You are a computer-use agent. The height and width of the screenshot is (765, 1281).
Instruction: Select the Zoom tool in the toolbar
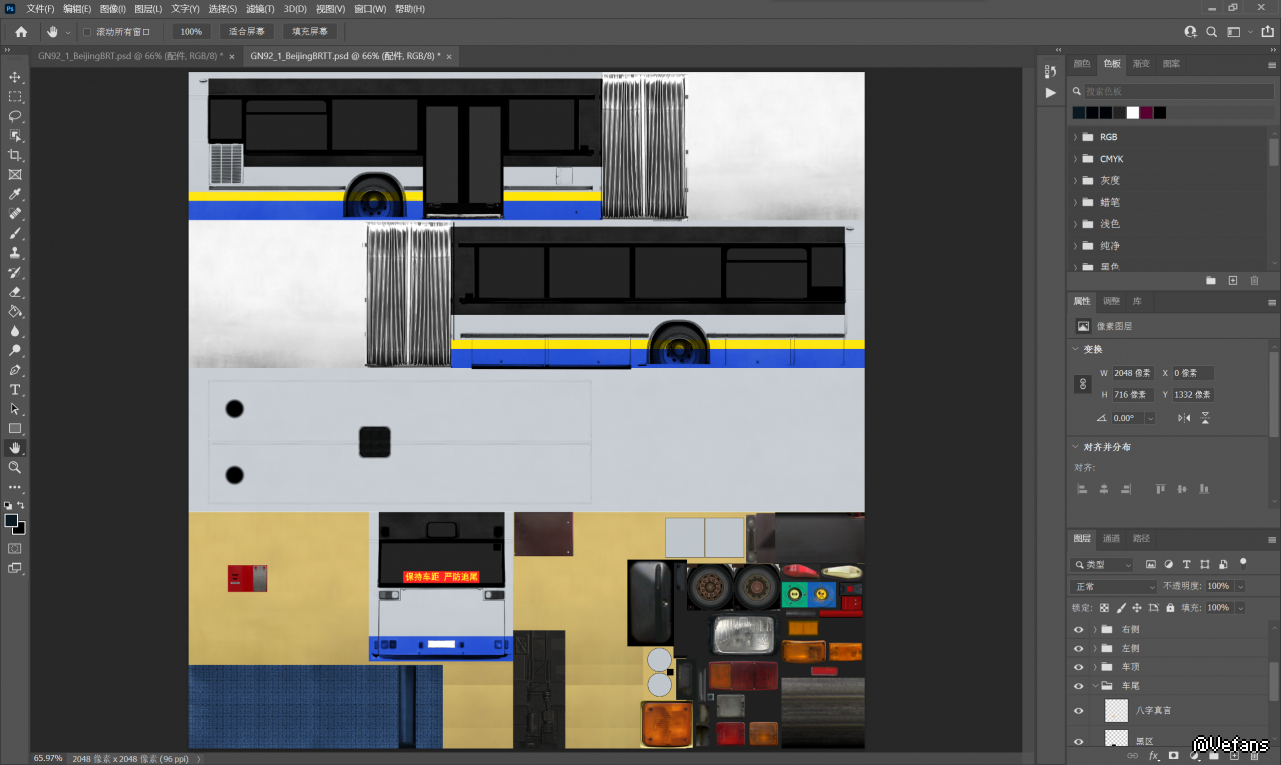coord(15,467)
